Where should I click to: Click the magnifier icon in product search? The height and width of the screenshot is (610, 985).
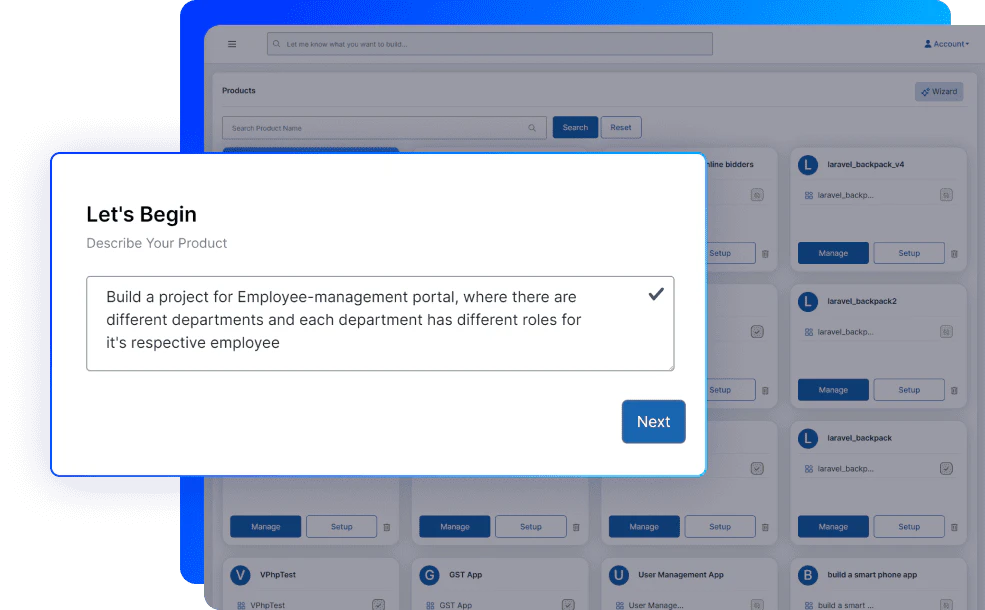click(532, 128)
